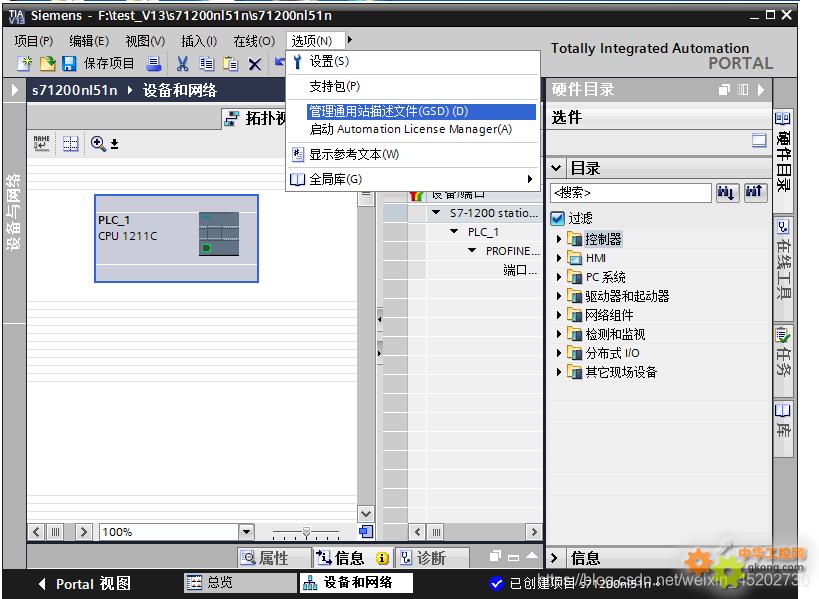Click the Copy toolbar icon

coord(207,64)
